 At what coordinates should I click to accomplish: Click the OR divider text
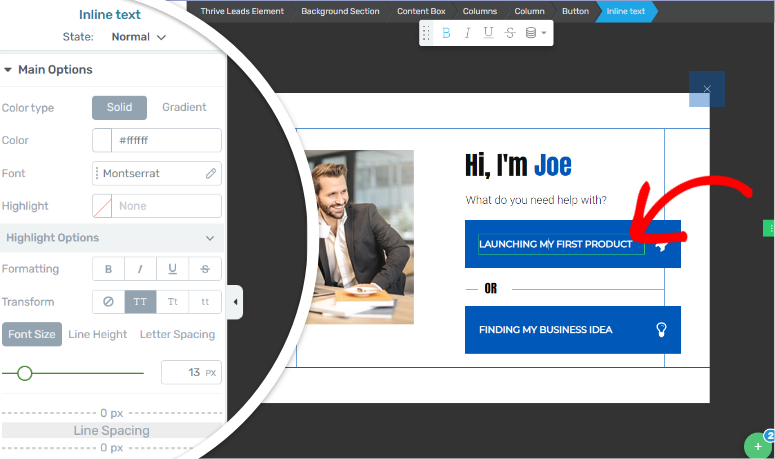490,289
